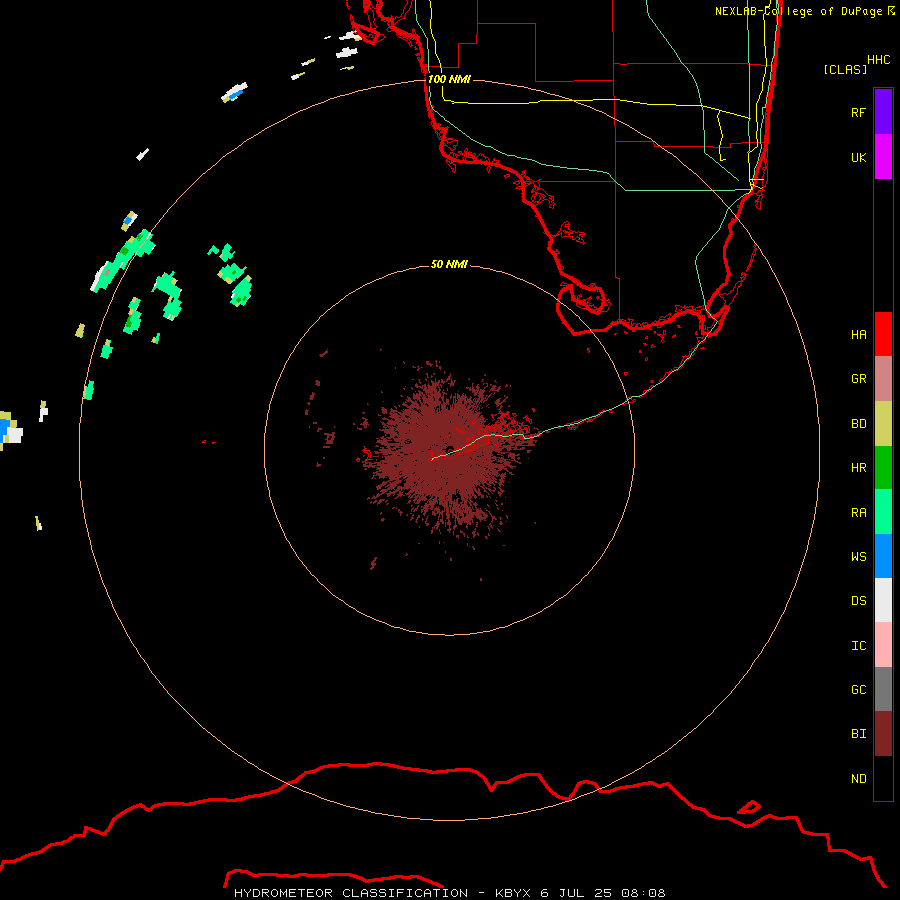Click the '[CLAS]' units label
Screen dimensions: 900x900
(845, 69)
